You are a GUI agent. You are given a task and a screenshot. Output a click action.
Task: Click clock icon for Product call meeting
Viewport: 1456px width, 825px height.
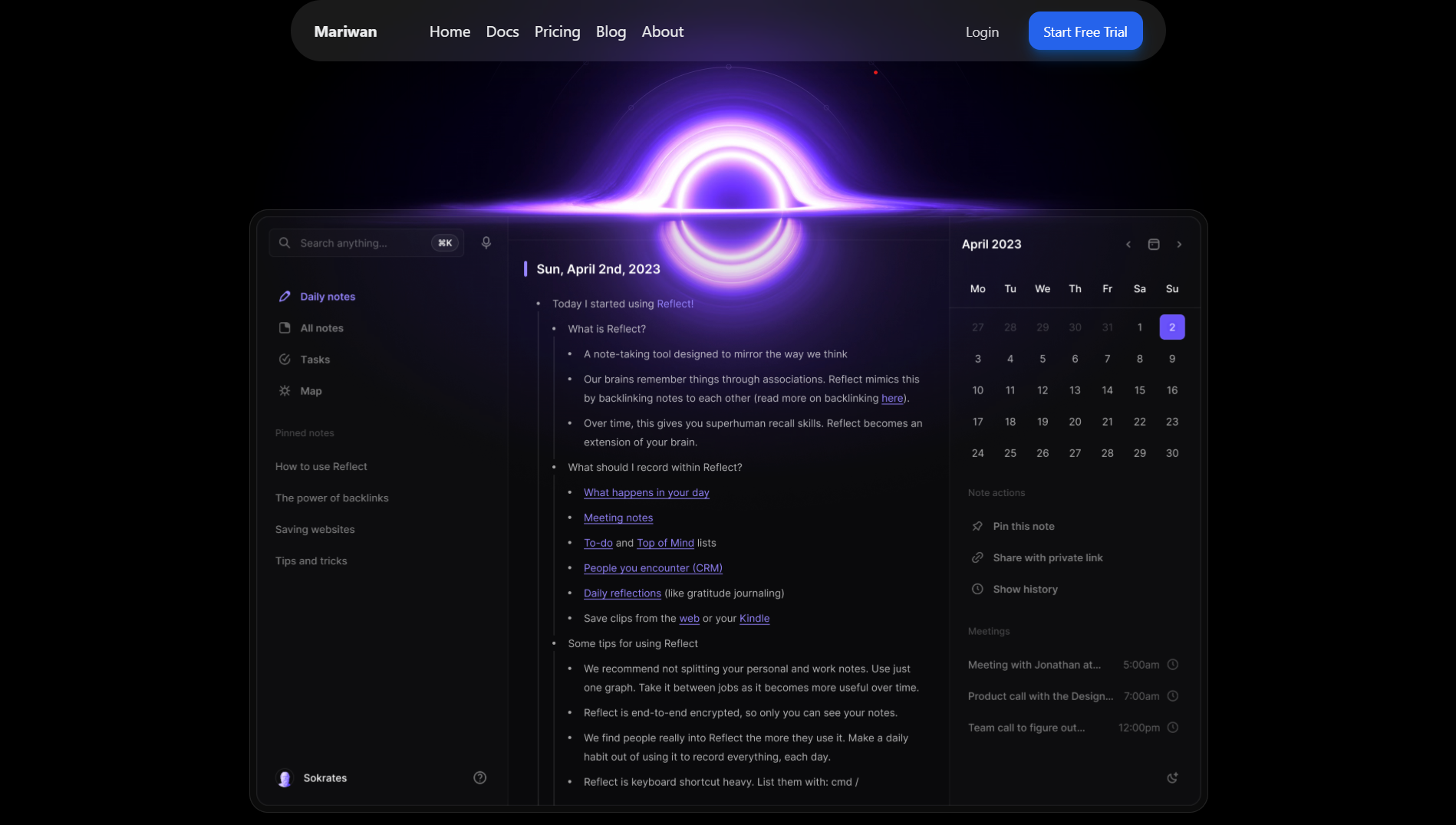tap(1173, 696)
